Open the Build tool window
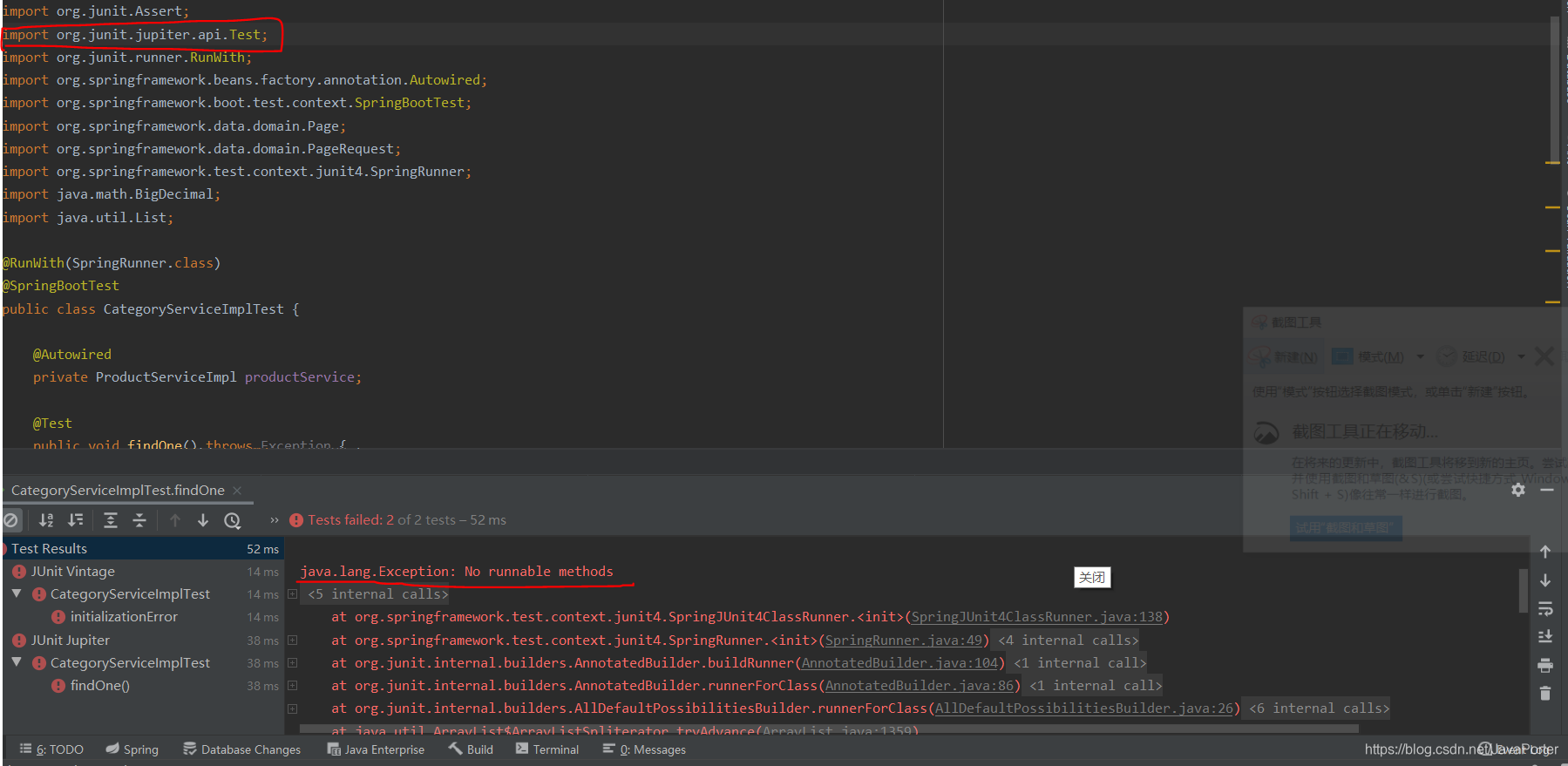This screenshot has height=766, width=1568. 471,749
